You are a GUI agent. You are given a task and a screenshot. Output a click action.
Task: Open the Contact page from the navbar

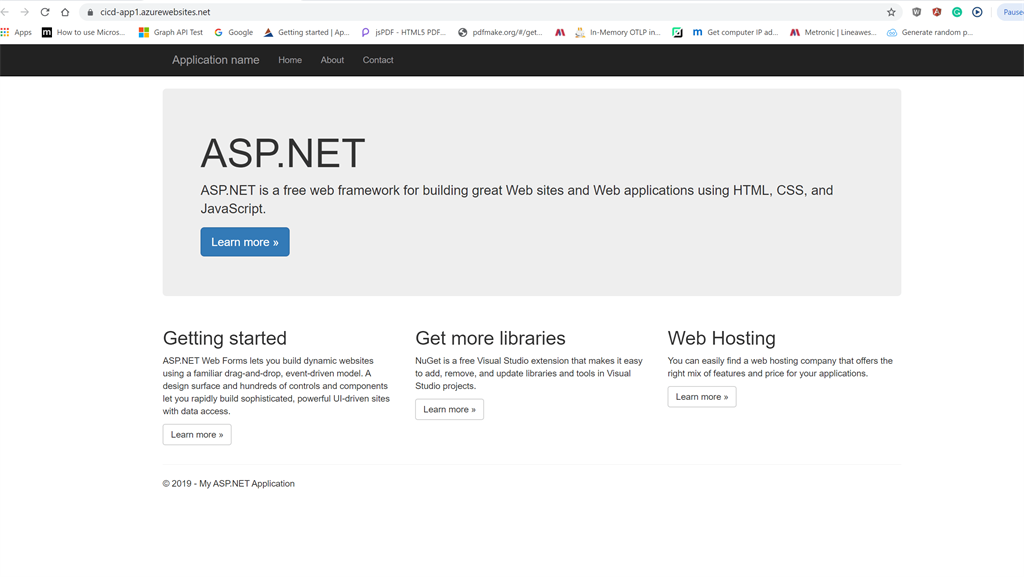click(x=377, y=60)
